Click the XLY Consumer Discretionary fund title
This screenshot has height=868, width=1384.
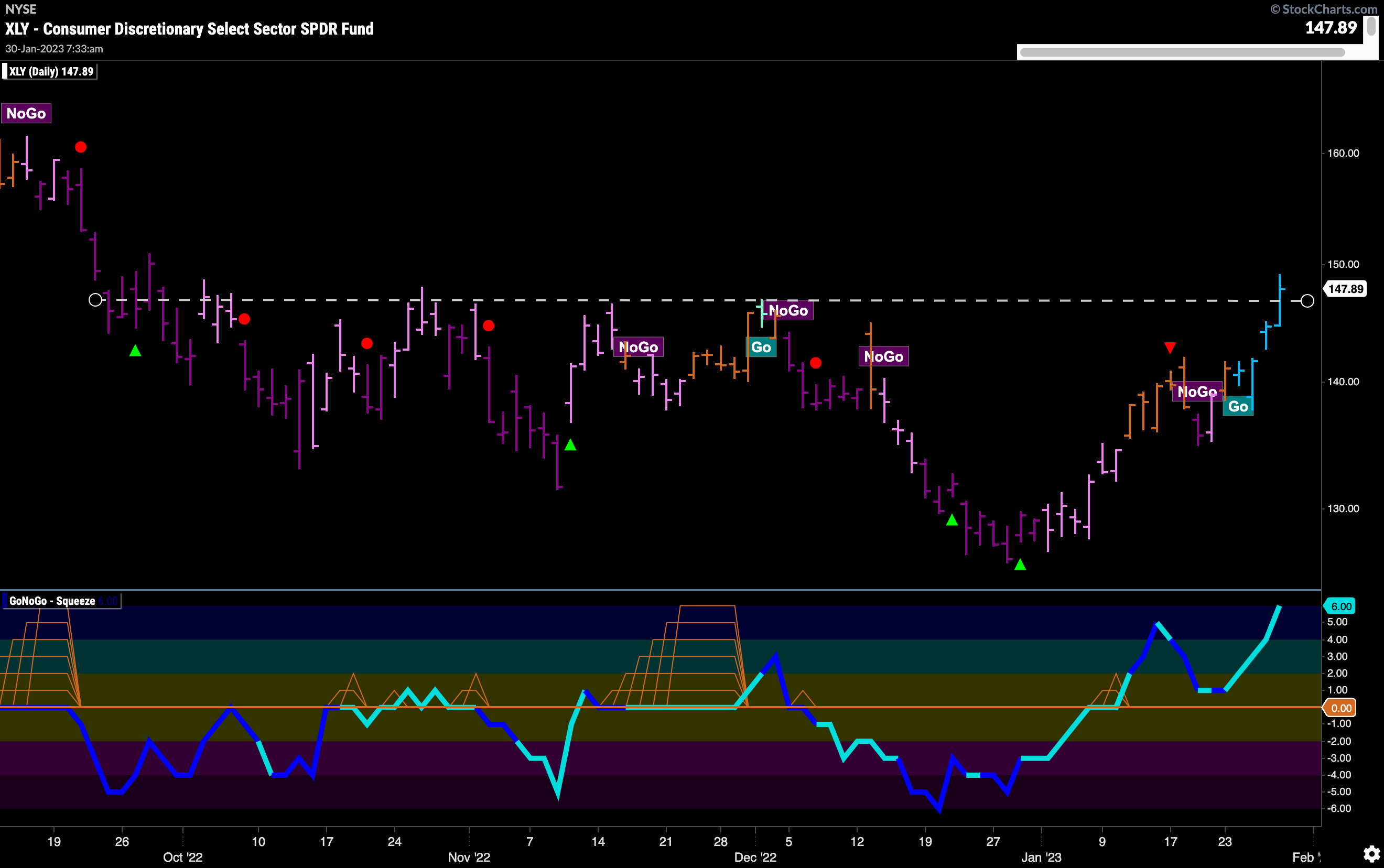point(189,29)
